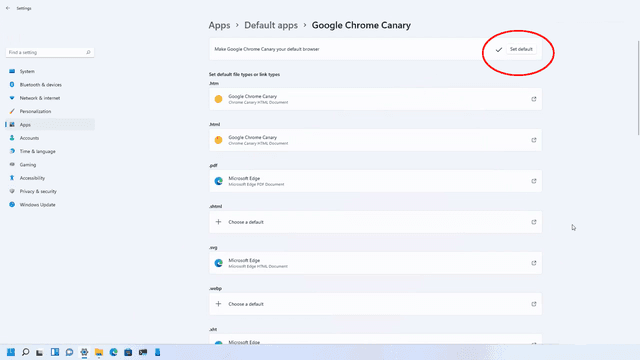Open Chat from taskbar

tap(69, 352)
